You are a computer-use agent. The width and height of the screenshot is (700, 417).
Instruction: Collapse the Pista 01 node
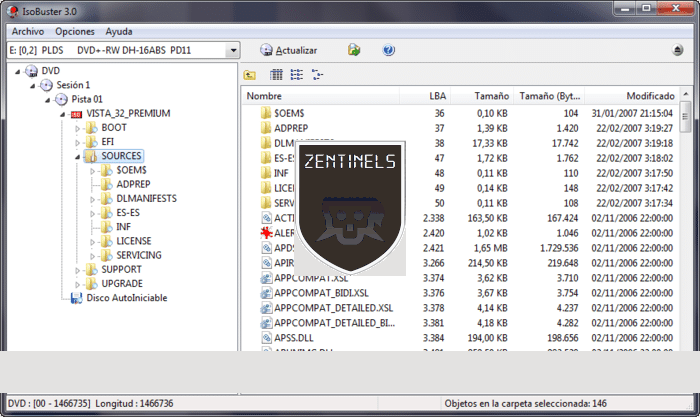click(47, 100)
